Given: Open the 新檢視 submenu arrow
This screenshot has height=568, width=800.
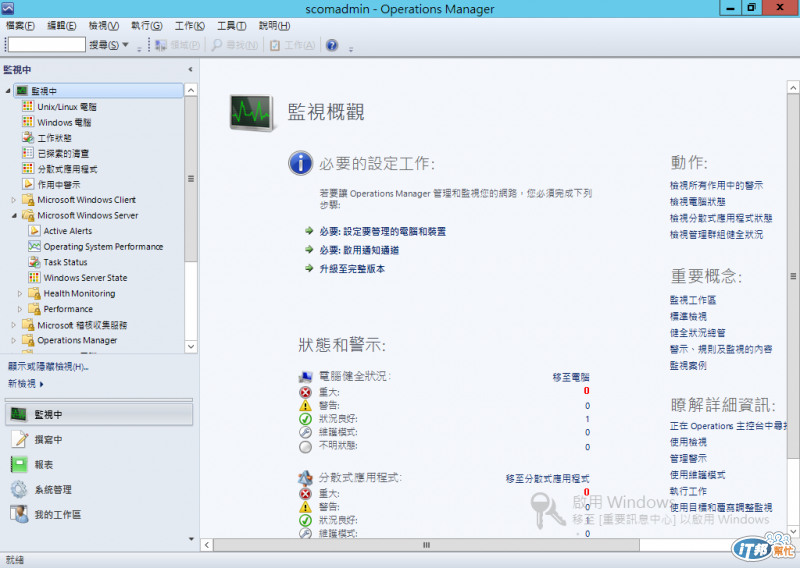Looking at the screenshot, I should pyautogui.click(x=41, y=384).
